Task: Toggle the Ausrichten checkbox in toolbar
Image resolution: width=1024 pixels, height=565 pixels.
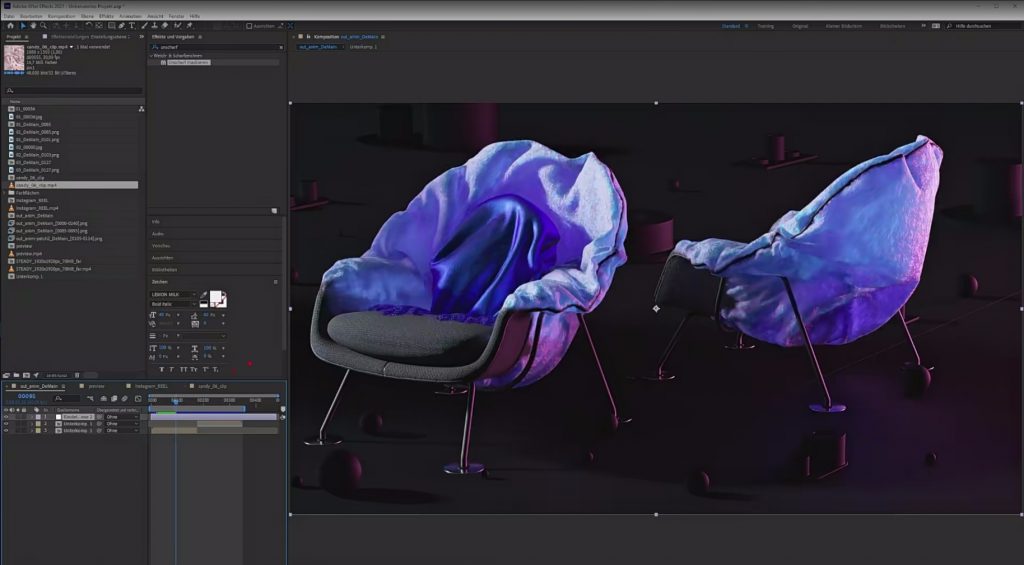Action: point(249,26)
